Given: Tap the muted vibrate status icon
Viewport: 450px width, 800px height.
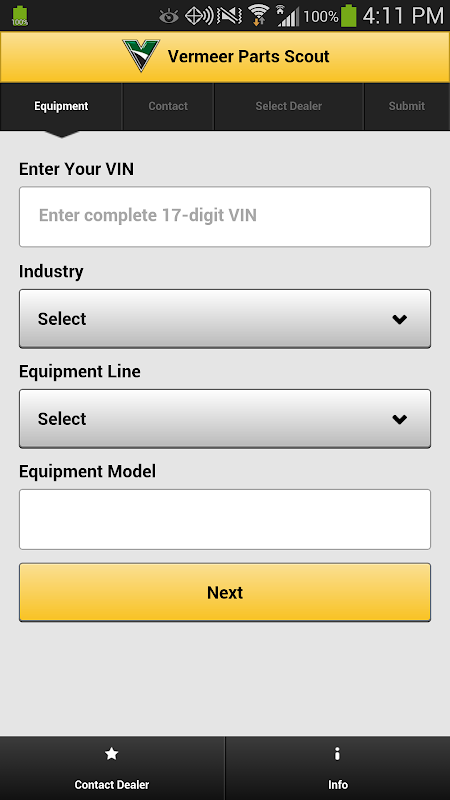Looking at the screenshot, I should (230, 16).
